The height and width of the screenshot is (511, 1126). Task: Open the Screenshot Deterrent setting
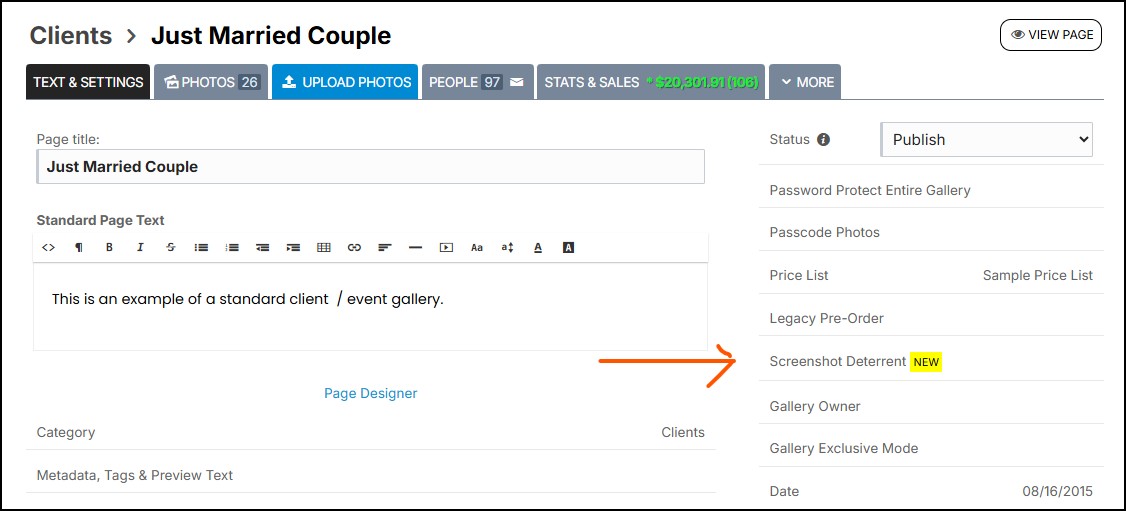(838, 361)
